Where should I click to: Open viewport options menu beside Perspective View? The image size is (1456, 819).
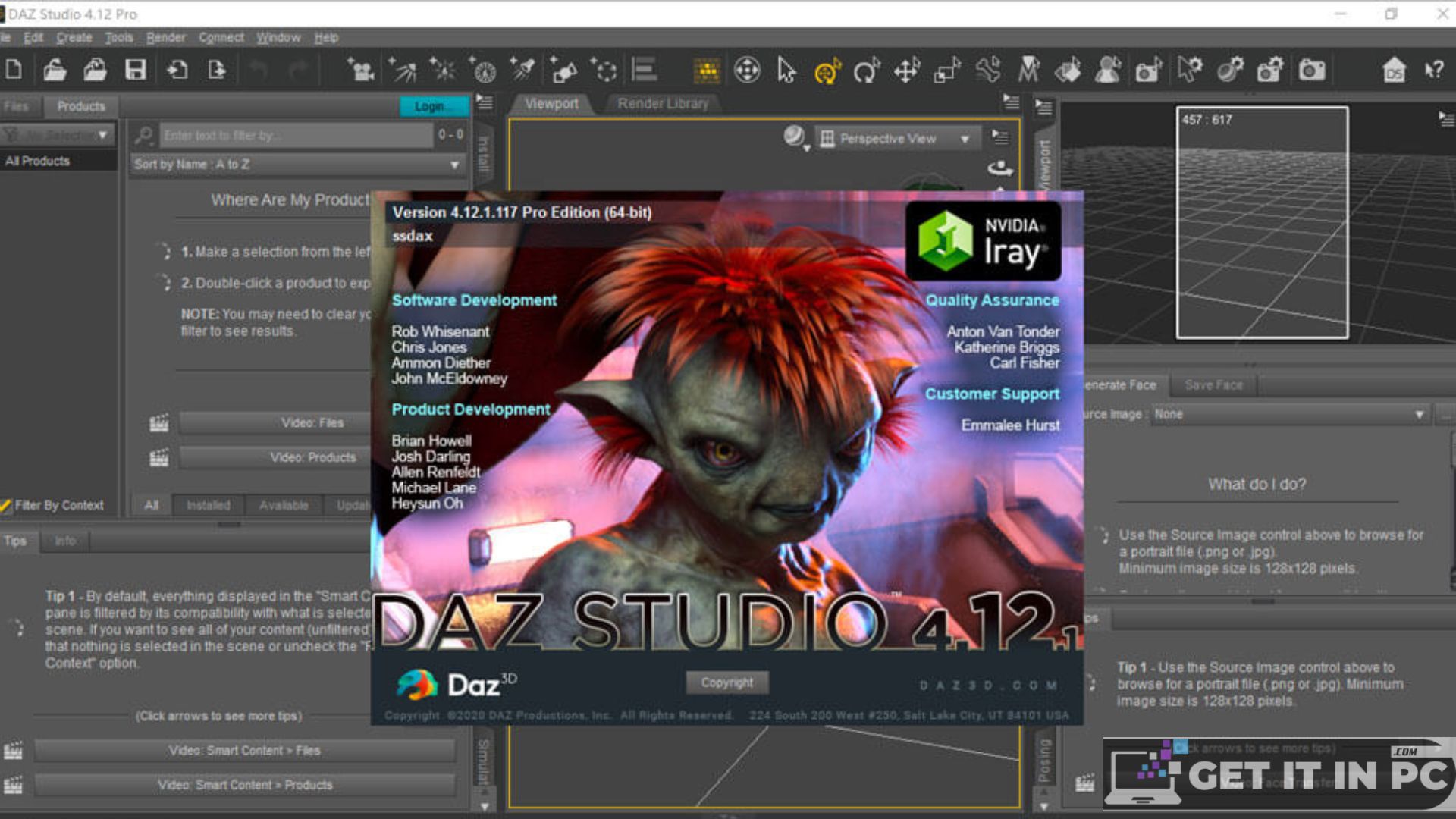[x=1001, y=137]
